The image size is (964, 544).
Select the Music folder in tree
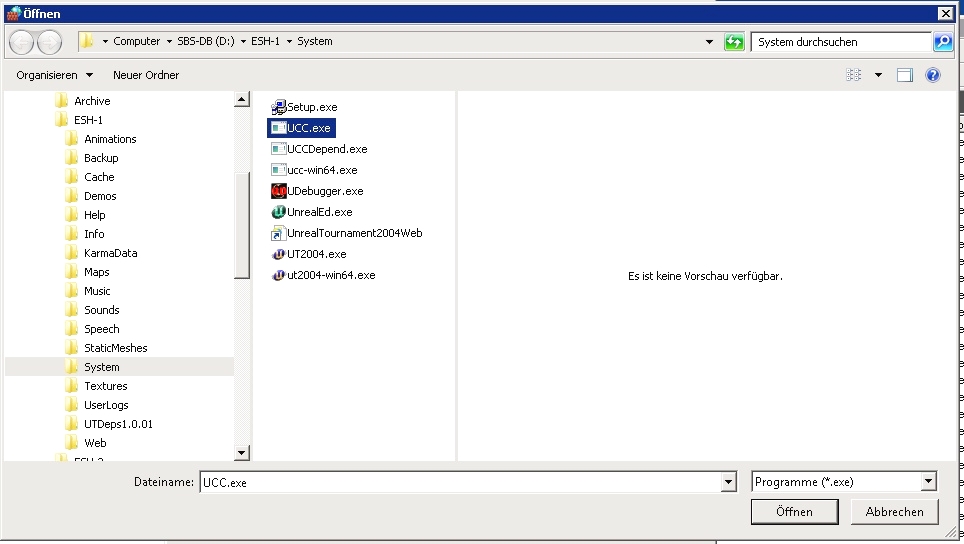97,291
